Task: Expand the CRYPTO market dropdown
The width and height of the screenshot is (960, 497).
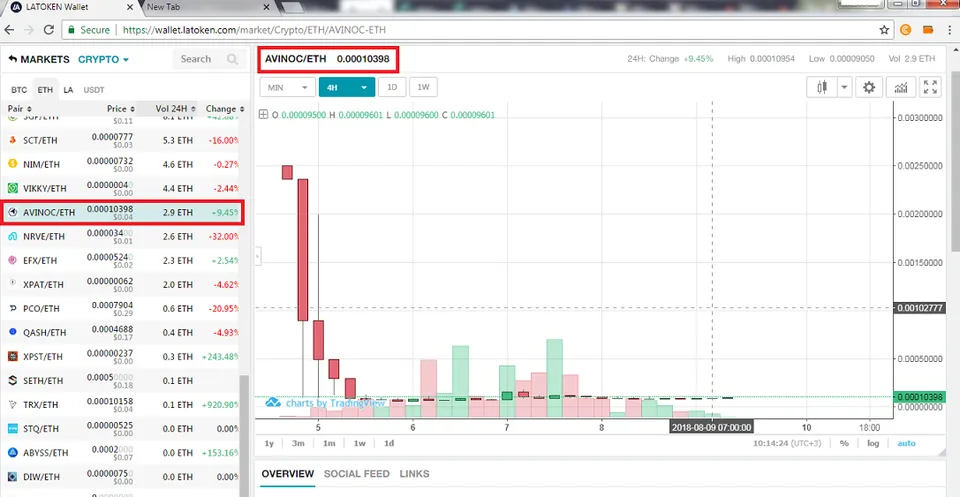Action: tap(103, 59)
